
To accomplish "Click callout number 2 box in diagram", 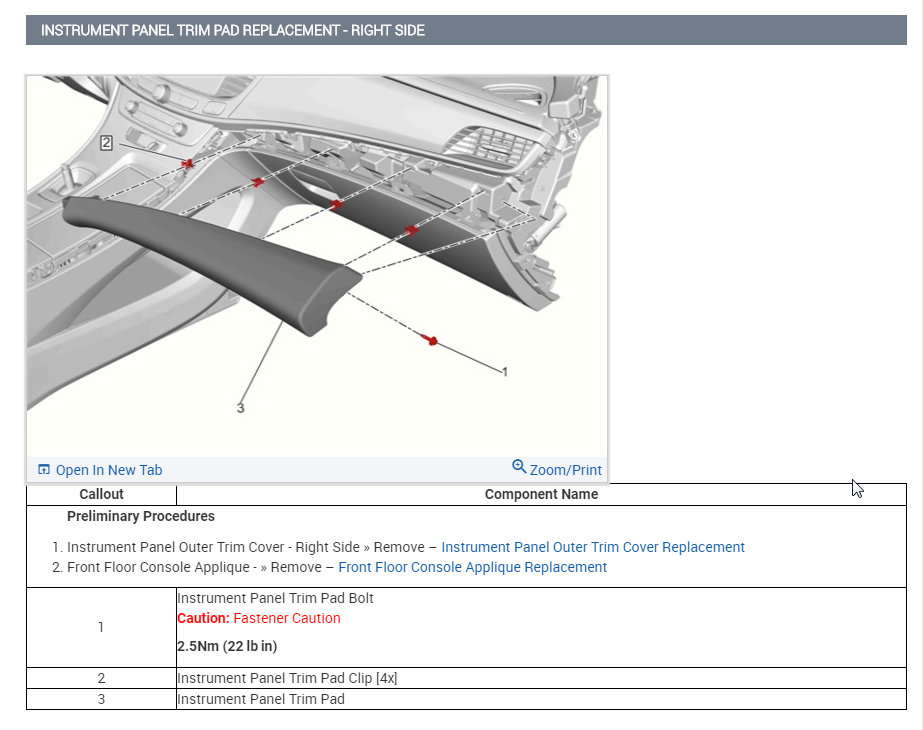I will point(106,142).
